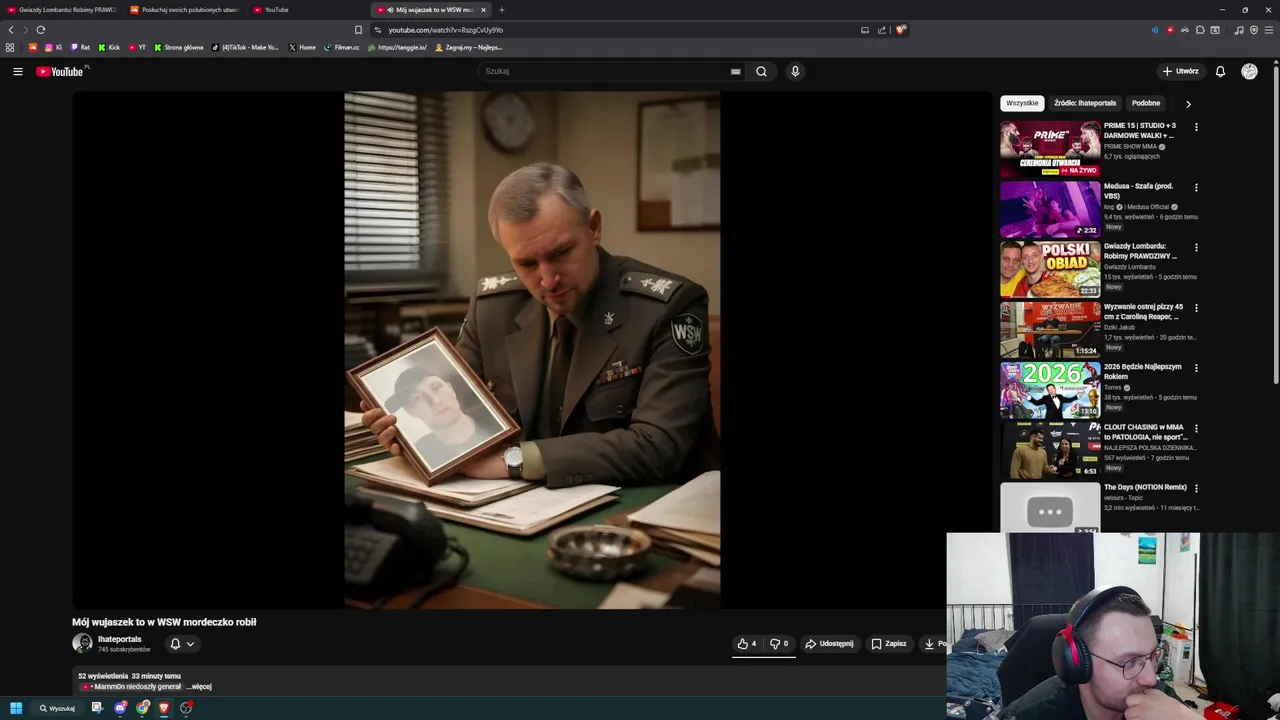Share page with the address bar share icon

point(882,30)
